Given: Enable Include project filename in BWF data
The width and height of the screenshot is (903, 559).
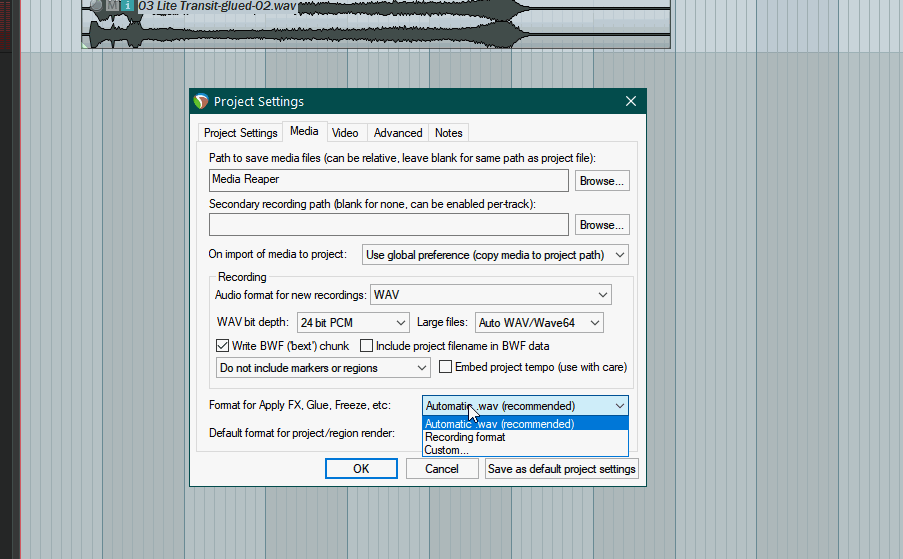Looking at the screenshot, I should (366, 345).
